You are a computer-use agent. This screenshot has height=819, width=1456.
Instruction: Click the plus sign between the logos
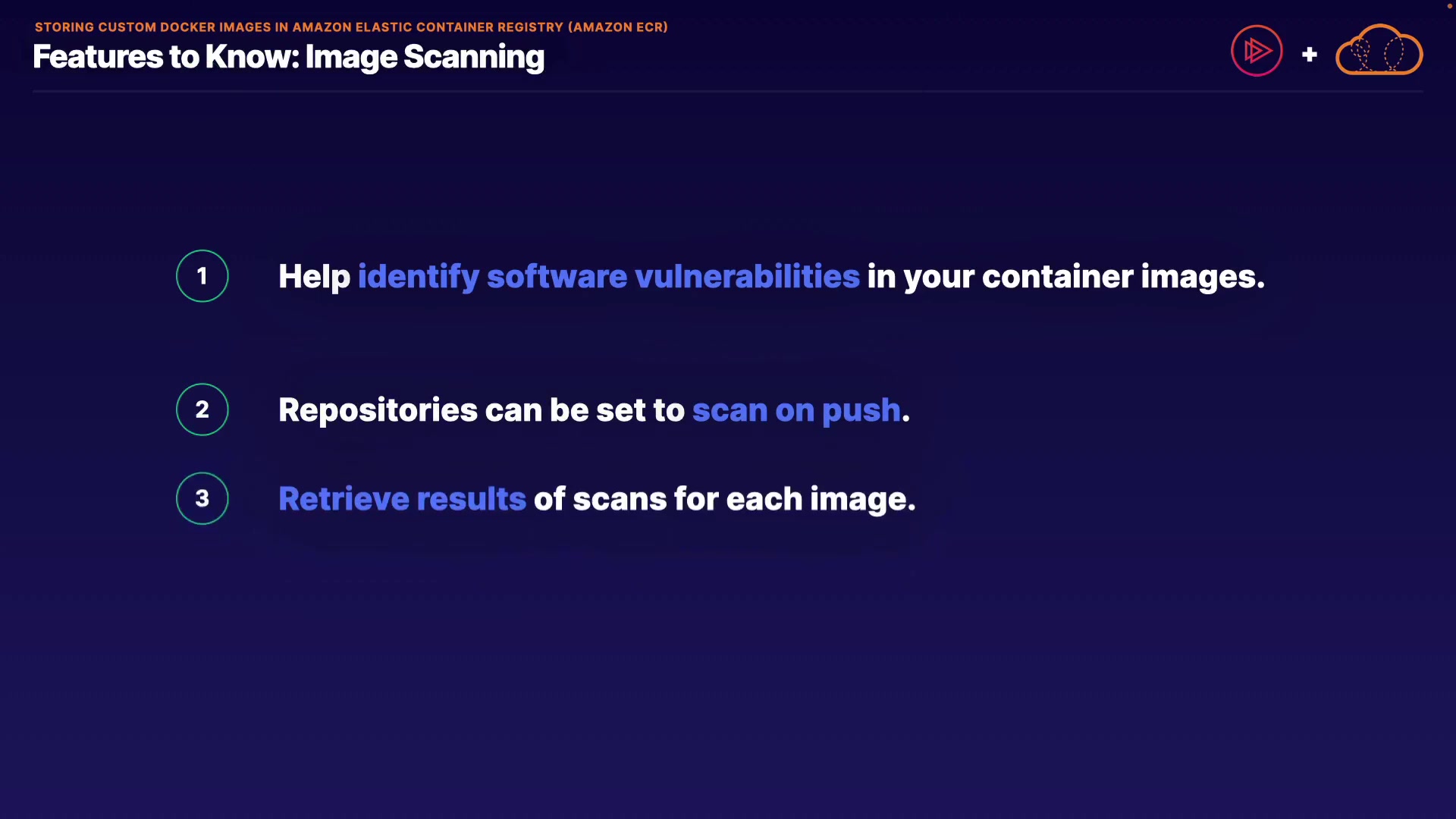[x=1309, y=55]
